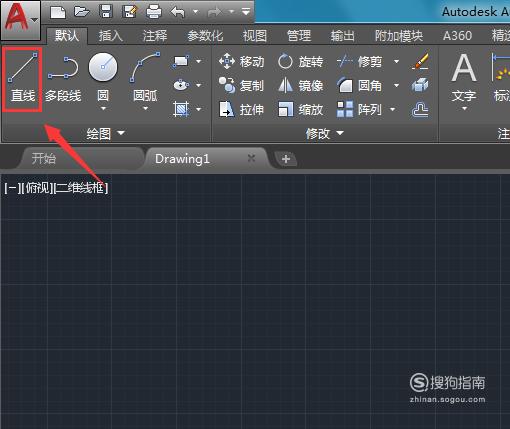510x429 pixels.
Task: Click the 修剪 (Trim) tool
Action: [359, 62]
